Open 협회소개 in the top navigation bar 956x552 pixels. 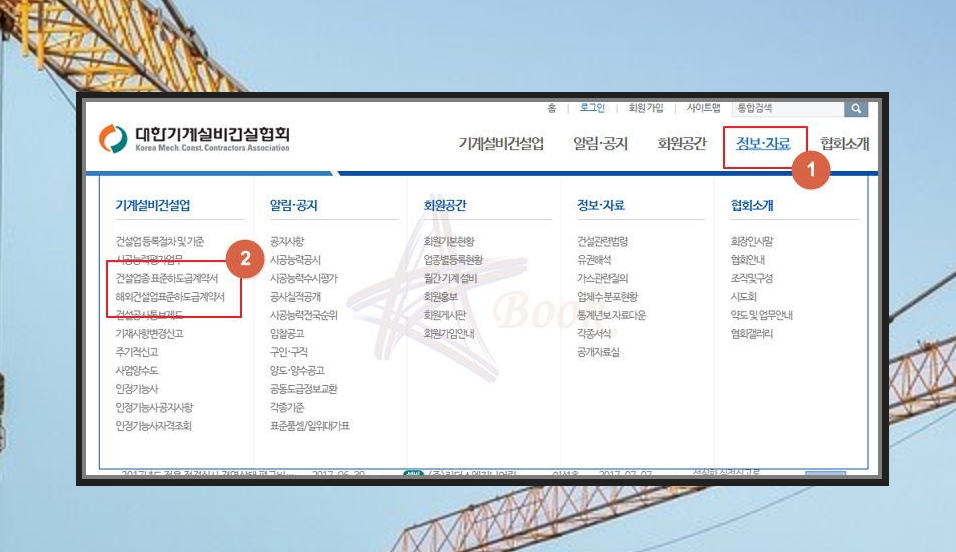click(x=844, y=143)
